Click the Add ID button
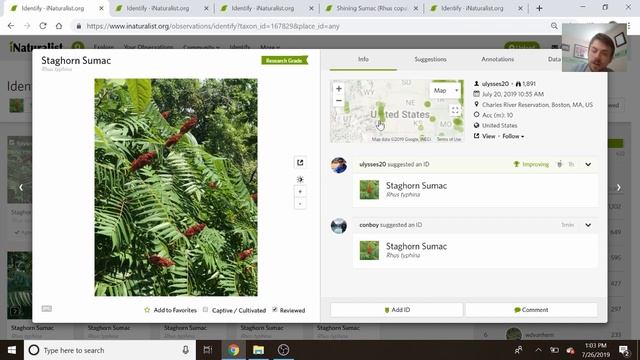The width and height of the screenshot is (640, 360). coord(397,310)
